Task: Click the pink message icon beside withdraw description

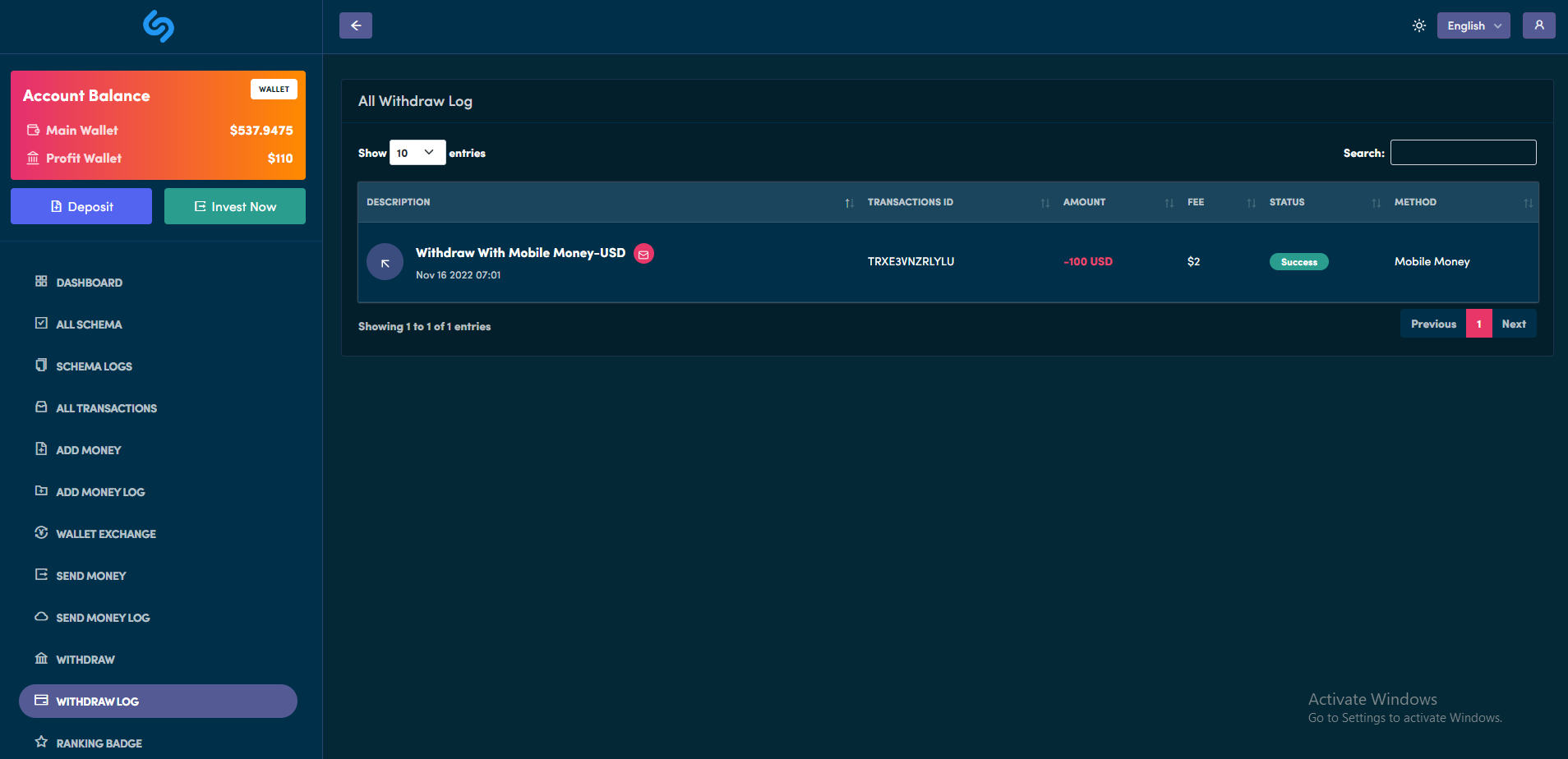Action: tap(643, 254)
